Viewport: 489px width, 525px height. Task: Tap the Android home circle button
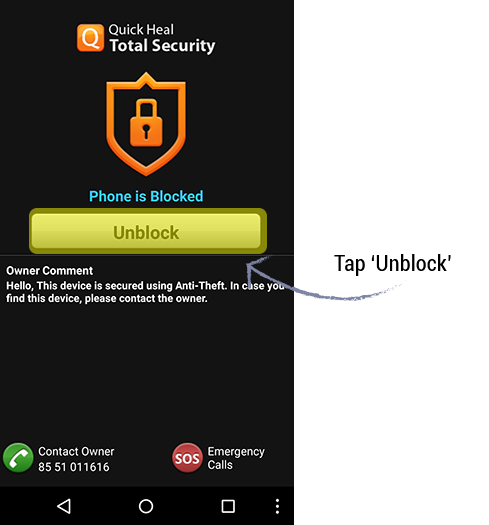click(146, 506)
